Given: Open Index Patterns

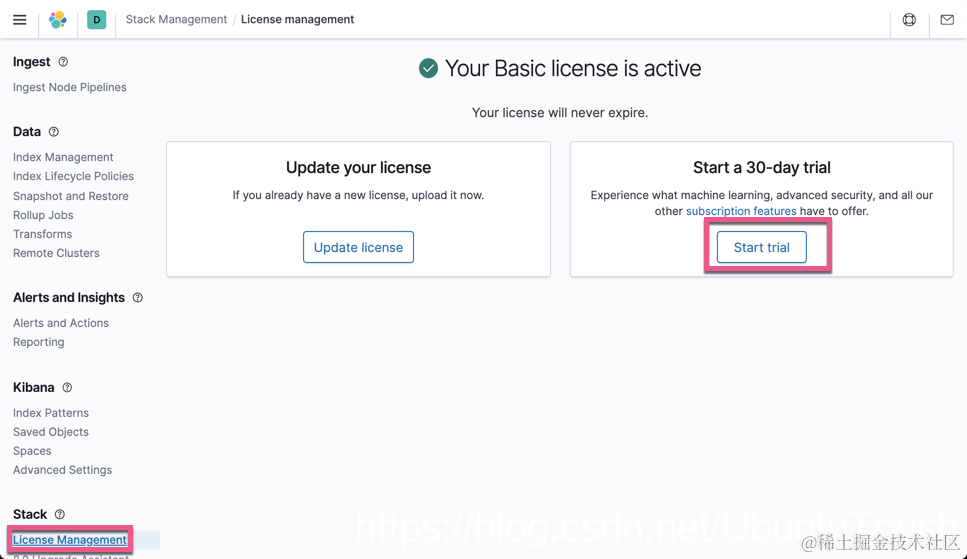Looking at the screenshot, I should coord(51,413).
